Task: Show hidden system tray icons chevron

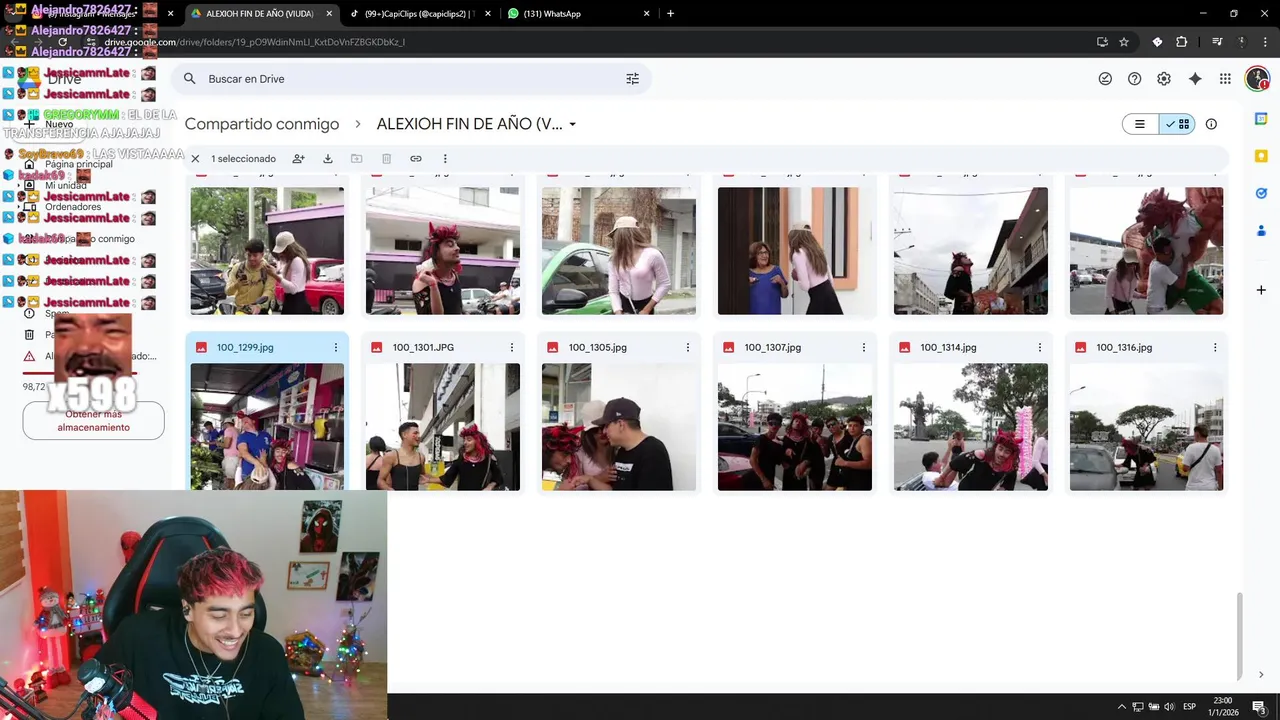Action: (1121, 707)
